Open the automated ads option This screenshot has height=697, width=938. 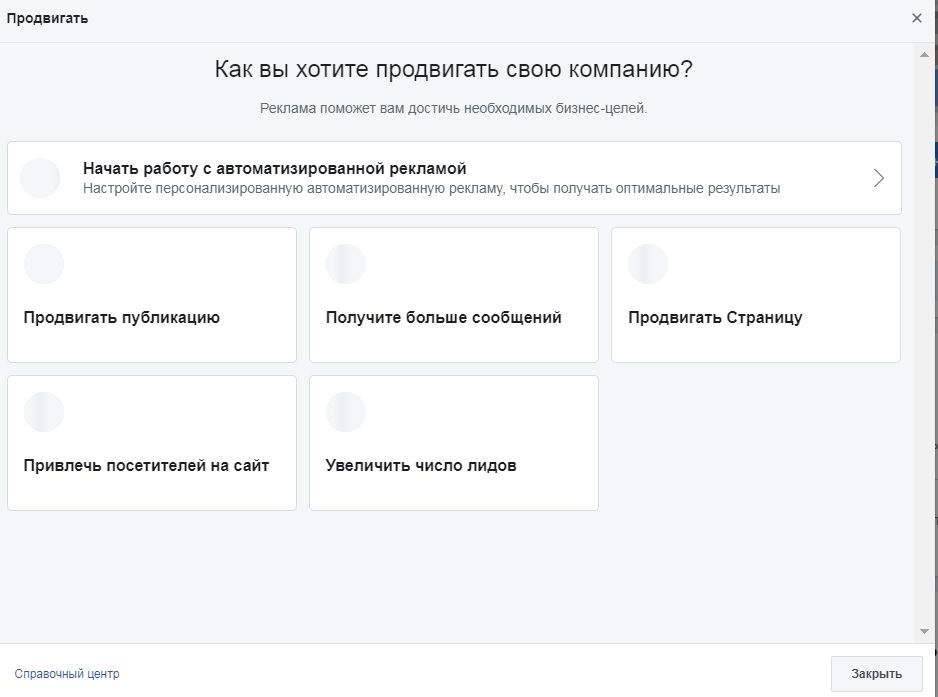click(x=454, y=178)
